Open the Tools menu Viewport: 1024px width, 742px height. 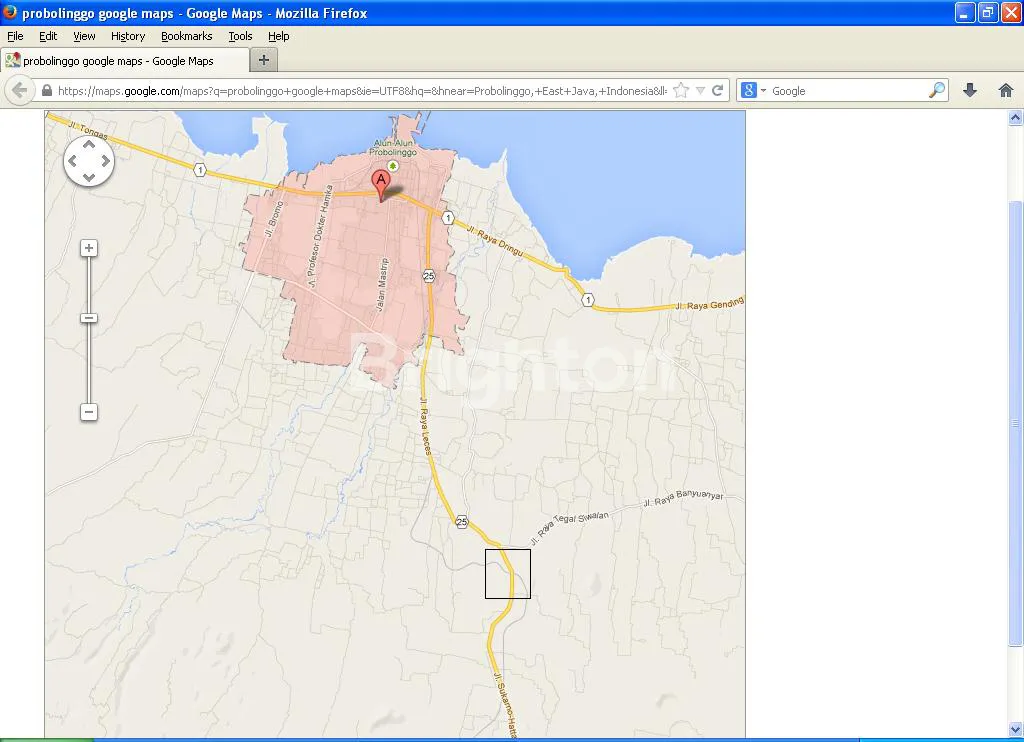pyautogui.click(x=240, y=36)
